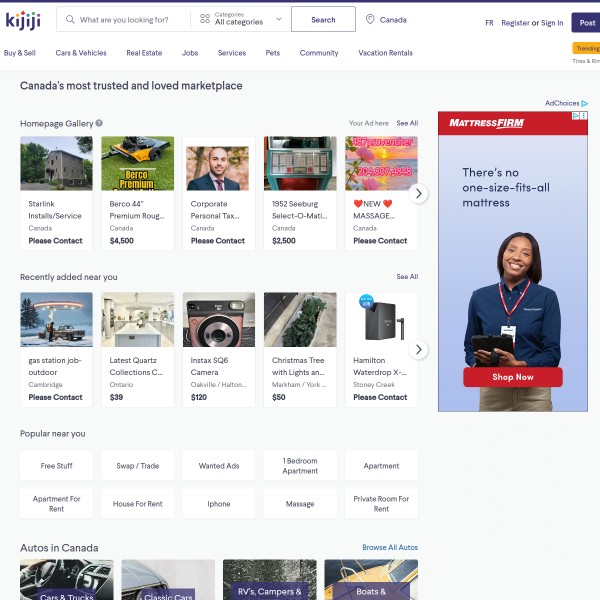
Task: Open the Instax SQ6 Camera listing
Action: click(218, 349)
